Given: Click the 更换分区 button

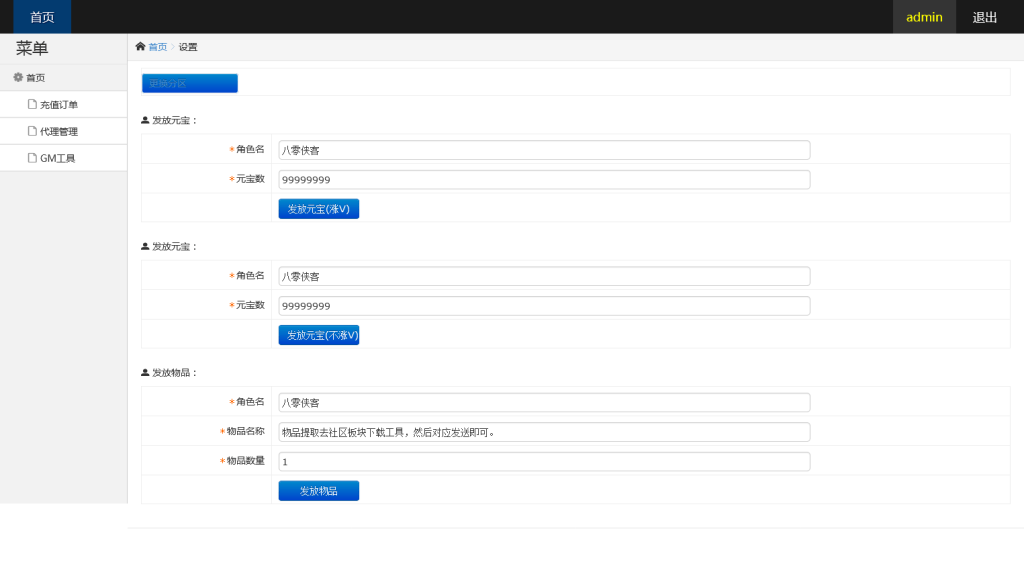Looking at the screenshot, I should 190,83.
